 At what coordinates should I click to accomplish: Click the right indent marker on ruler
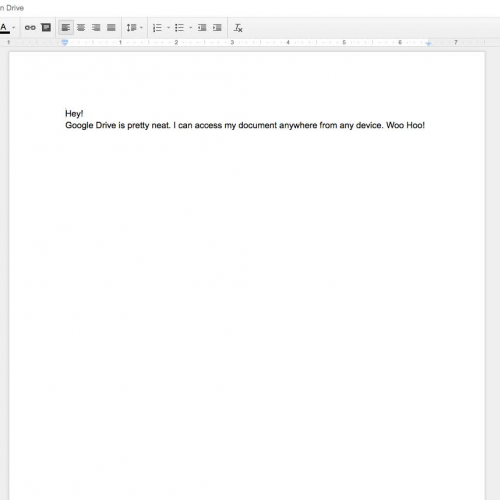[428, 43]
